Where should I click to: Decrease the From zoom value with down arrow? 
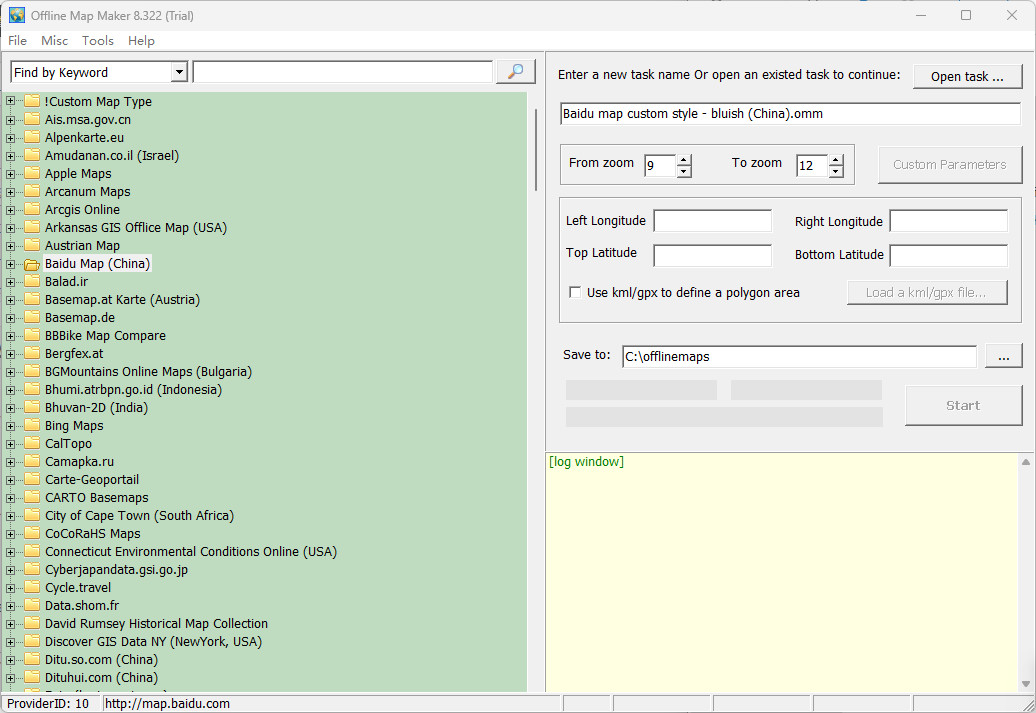coord(684,171)
